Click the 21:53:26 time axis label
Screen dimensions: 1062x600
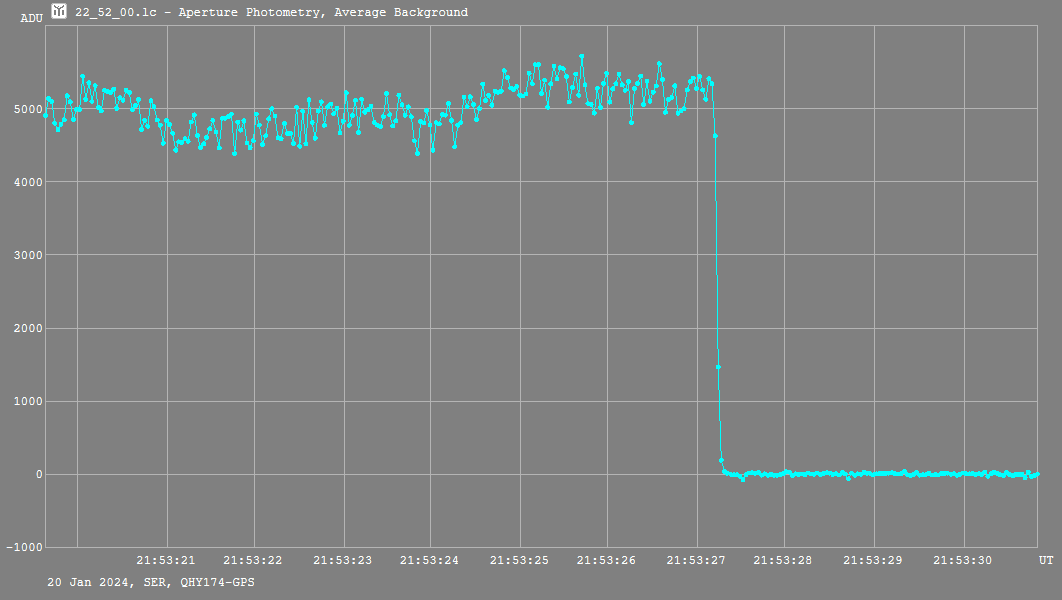tap(607, 561)
